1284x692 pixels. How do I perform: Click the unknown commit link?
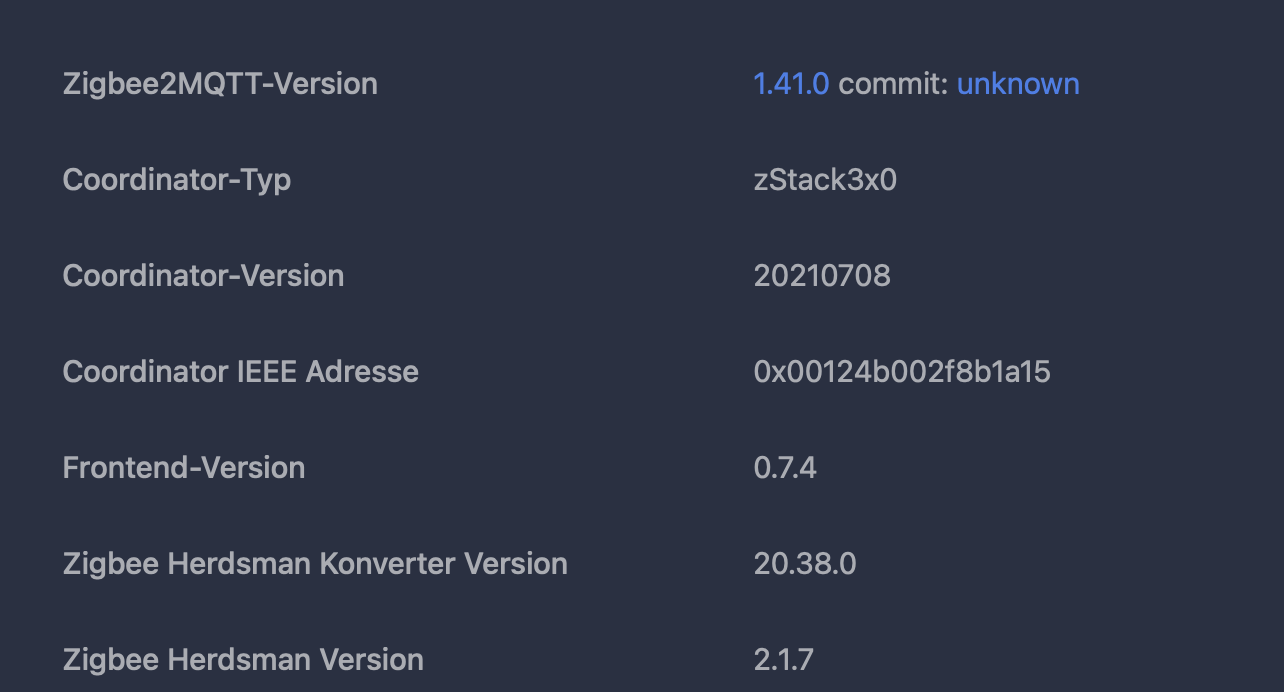click(x=1018, y=84)
